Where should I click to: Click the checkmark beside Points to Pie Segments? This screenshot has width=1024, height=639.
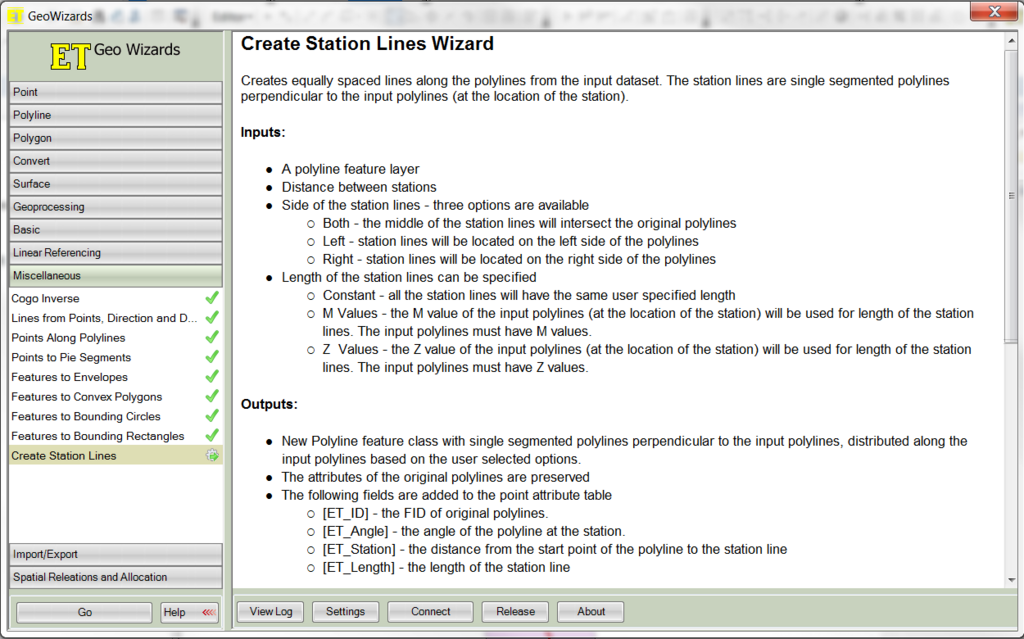pyautogui.click(x=211, y=357)
